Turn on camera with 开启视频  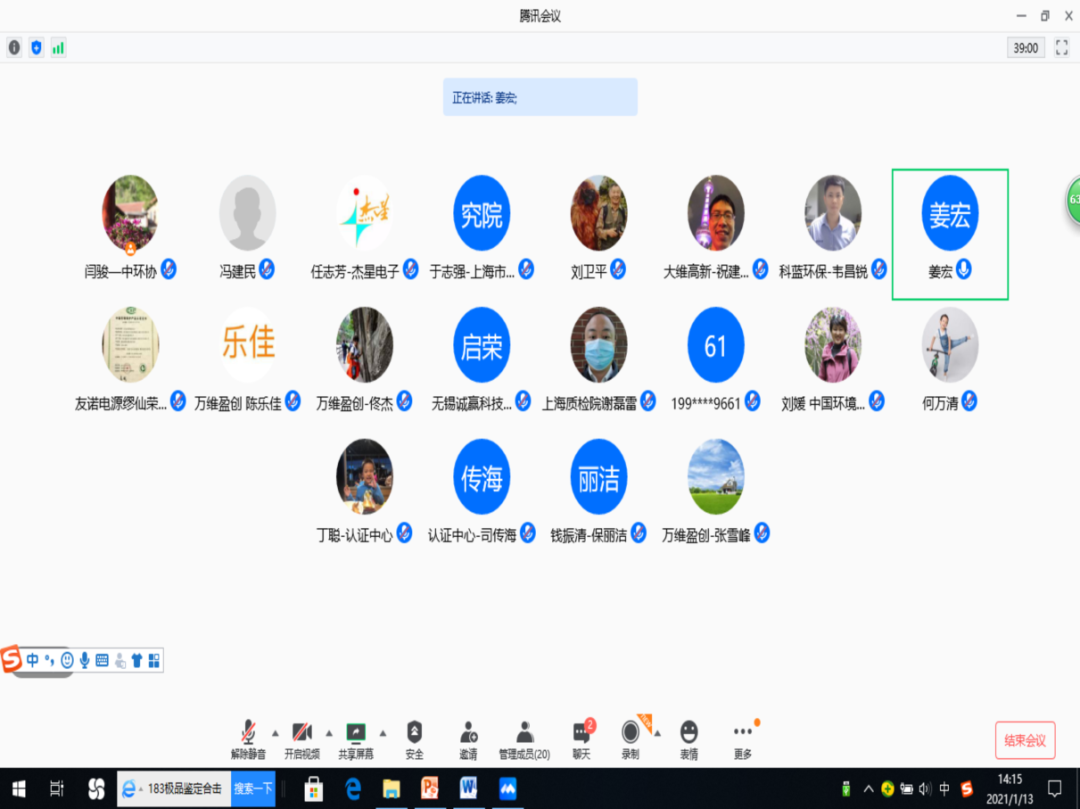coord(302,739)
